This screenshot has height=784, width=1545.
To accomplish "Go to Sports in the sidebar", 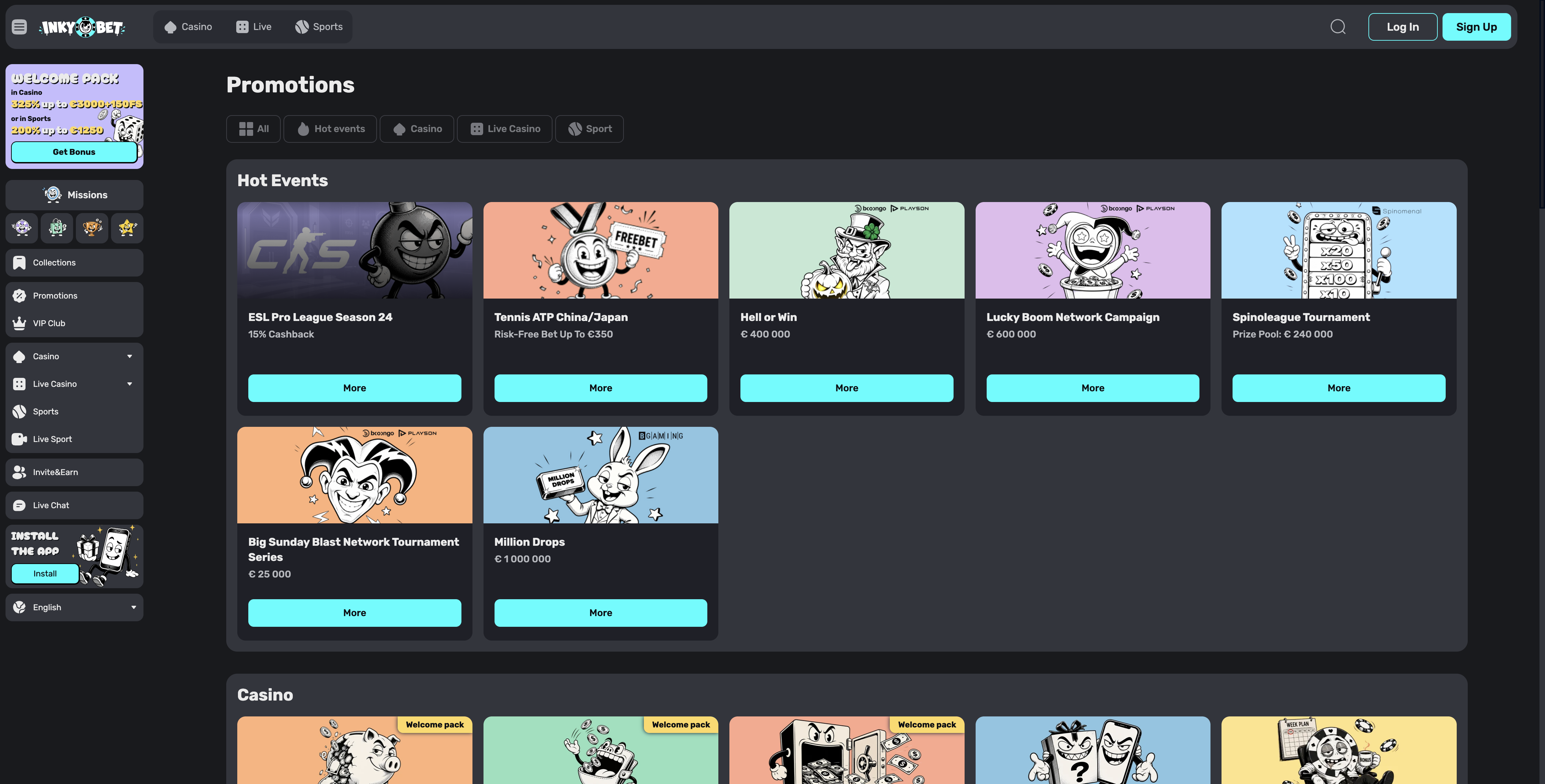I will pyautogui.click(x=74, y=411).
